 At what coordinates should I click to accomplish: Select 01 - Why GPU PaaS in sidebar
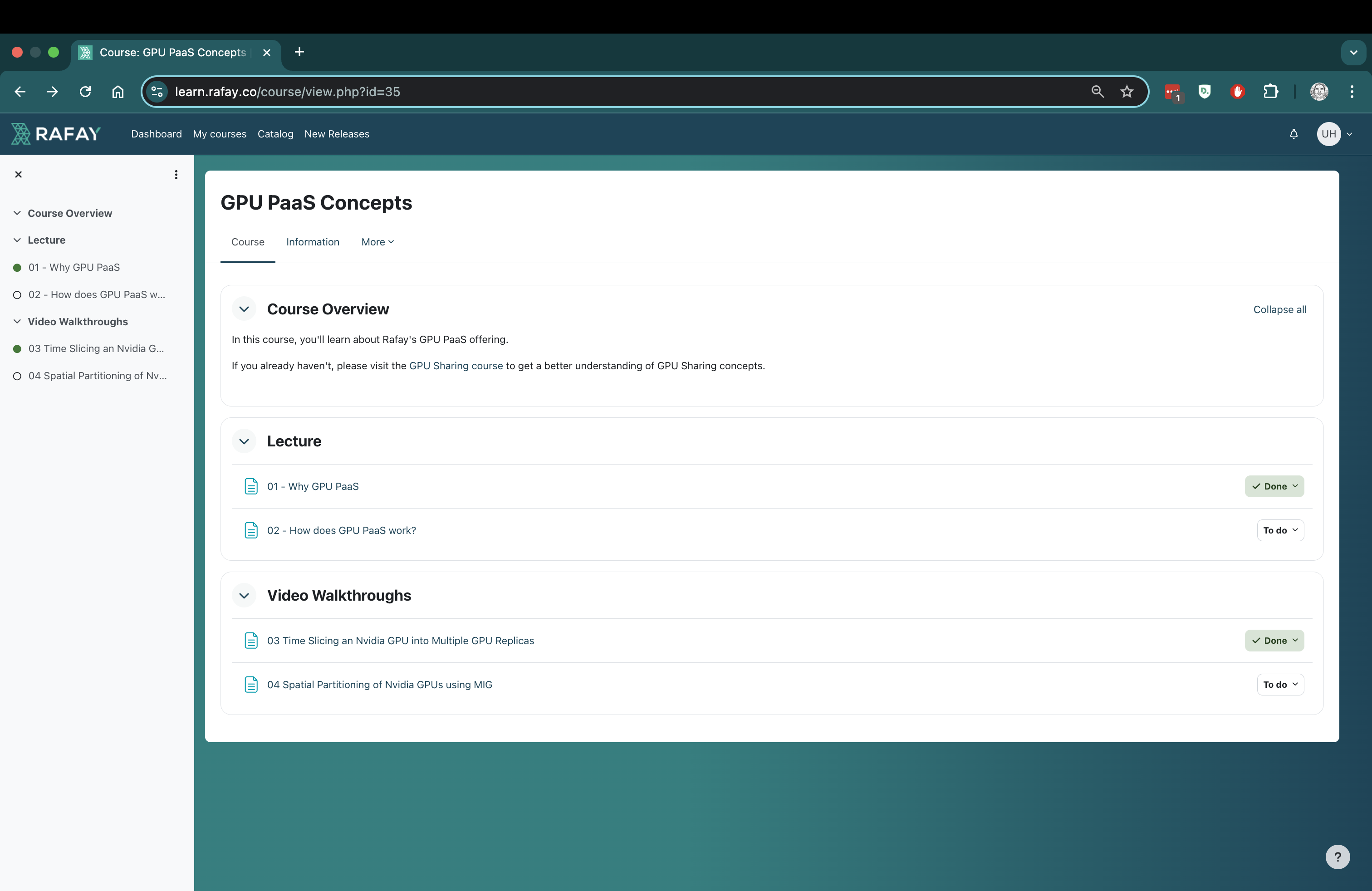74,267
